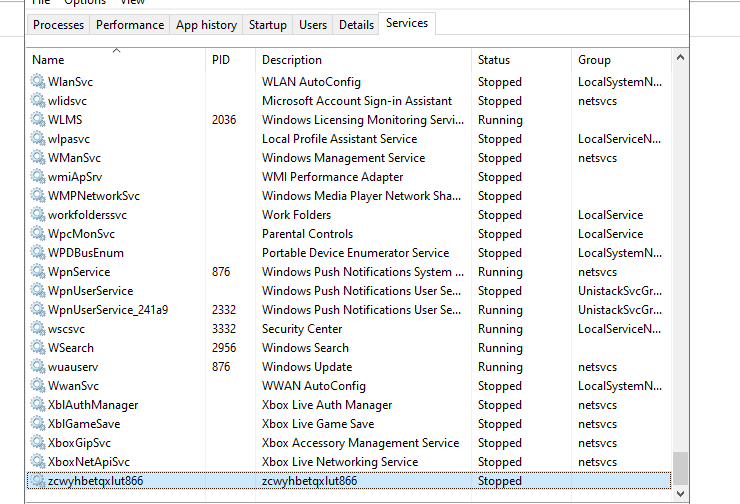This screenshot has width=740, height=504.
Task: Sort by the Group column header
Action: 594,60
